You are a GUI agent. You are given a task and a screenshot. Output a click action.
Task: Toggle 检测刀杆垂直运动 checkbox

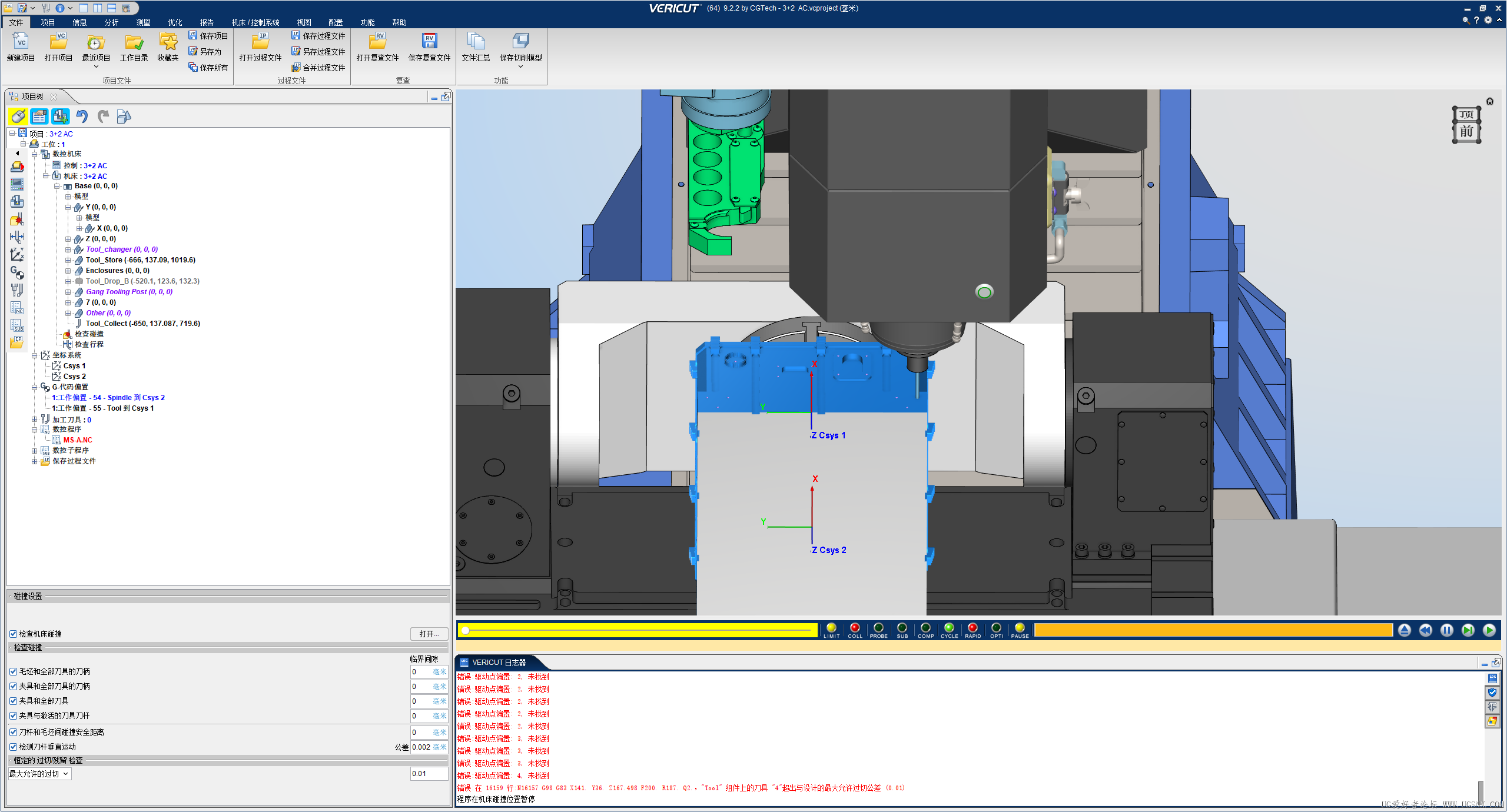[13, 747]
